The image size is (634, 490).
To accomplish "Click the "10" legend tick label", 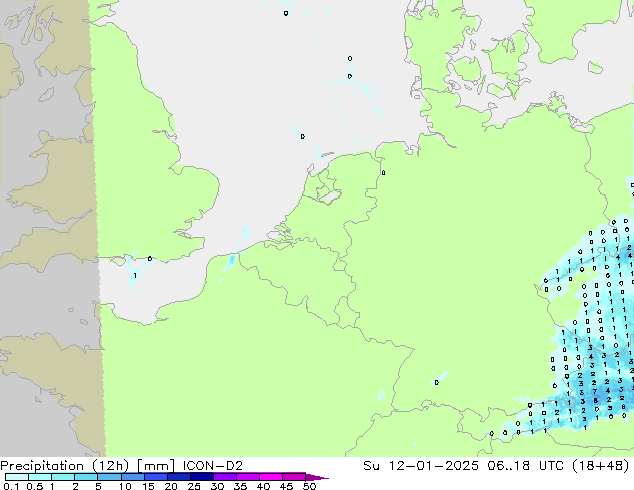I will click(x=125, y=486).
